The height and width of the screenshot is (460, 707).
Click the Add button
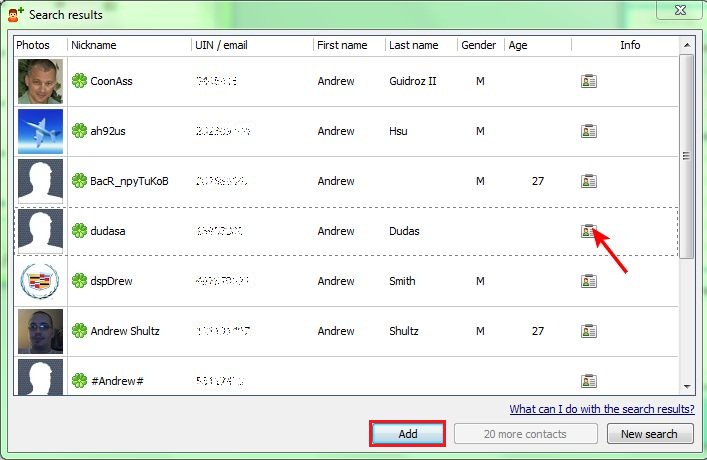408,434
